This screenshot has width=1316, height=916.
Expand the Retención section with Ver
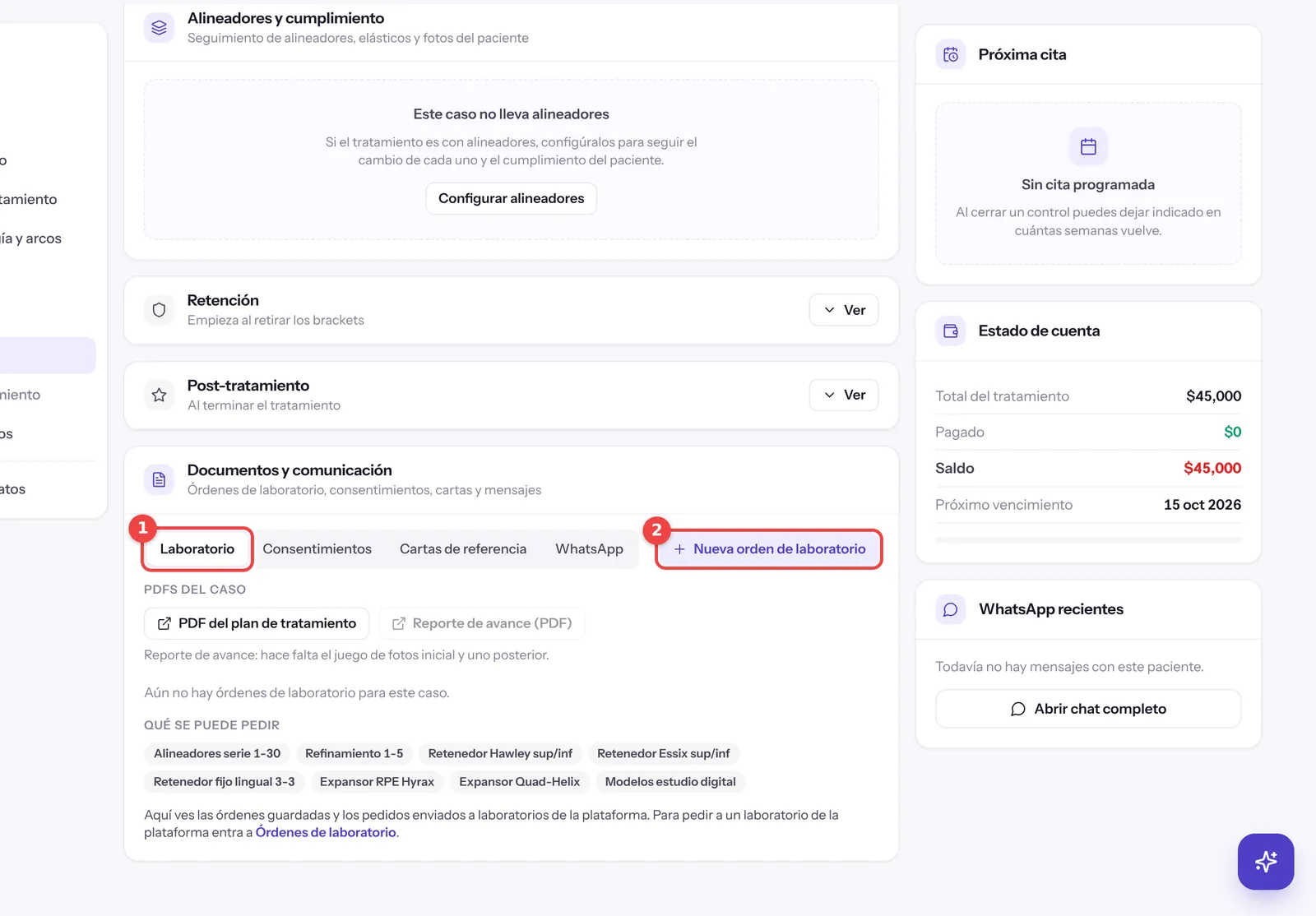844,310
